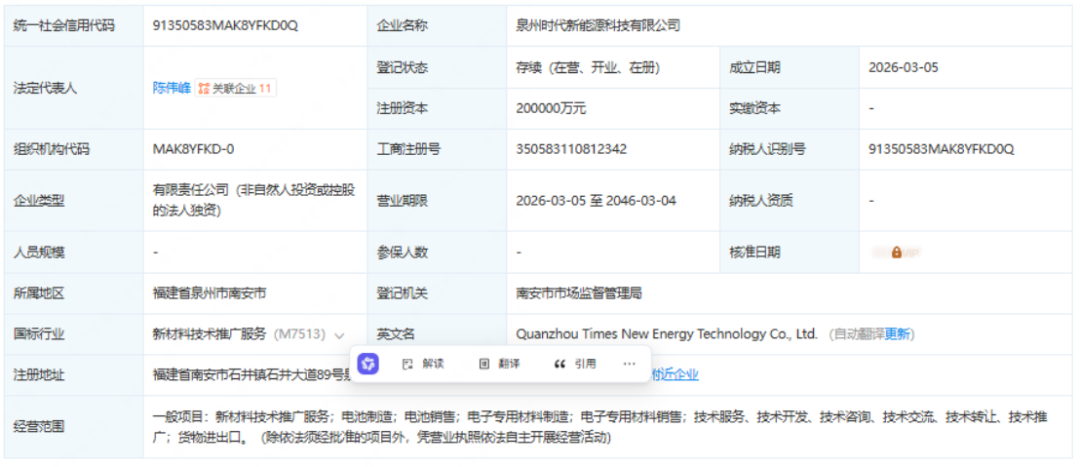This screenshot has height=467, width=1080.
Task: Choose 翻译 in the floating toolbar
Action: [x=499, y=364]
